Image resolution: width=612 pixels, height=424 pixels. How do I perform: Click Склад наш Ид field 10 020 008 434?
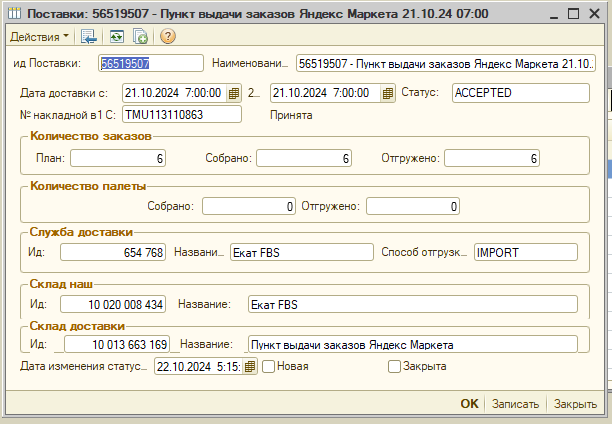(x=113, y=304)
